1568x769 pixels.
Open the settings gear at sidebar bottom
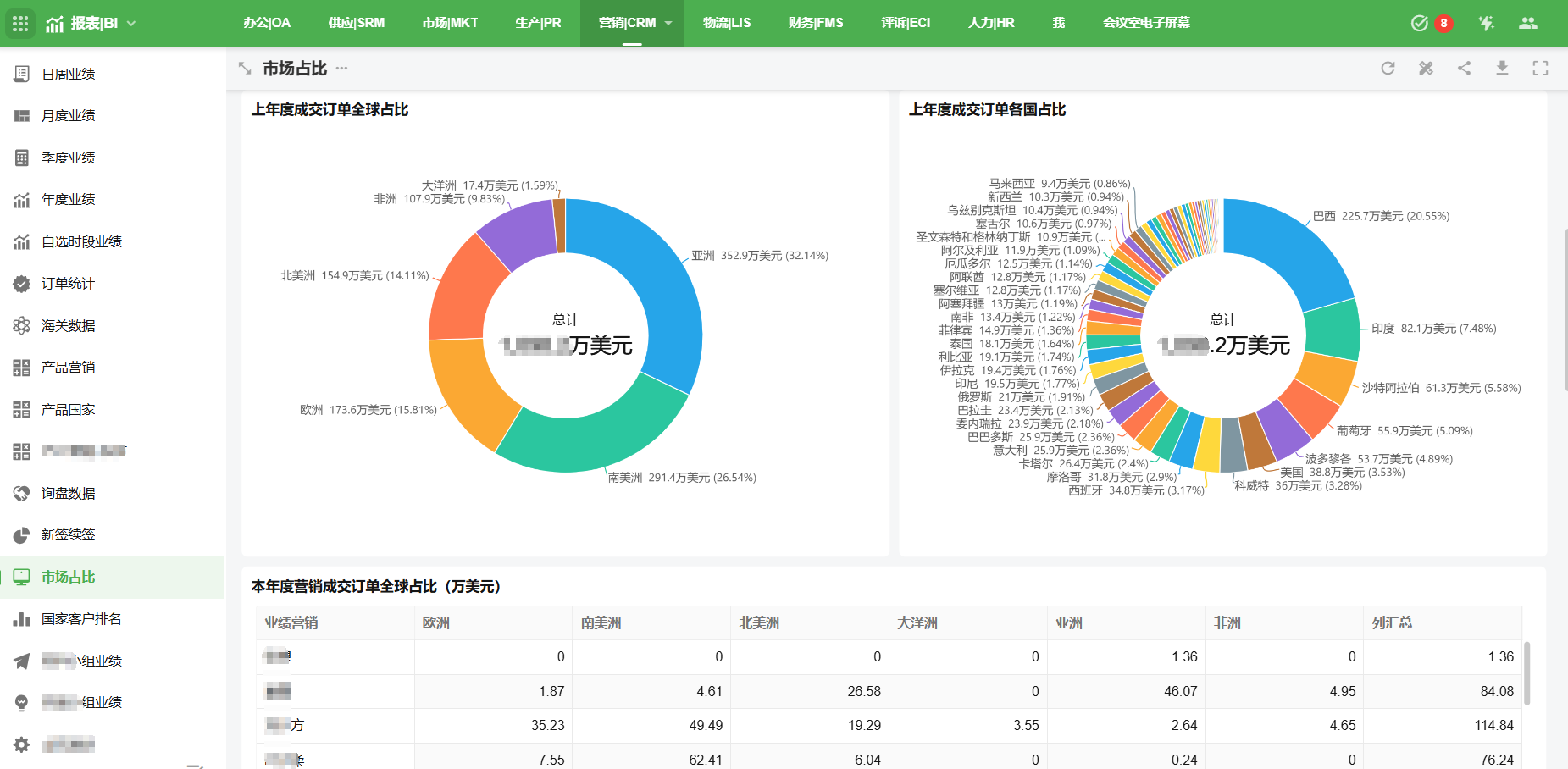point(22,744)
